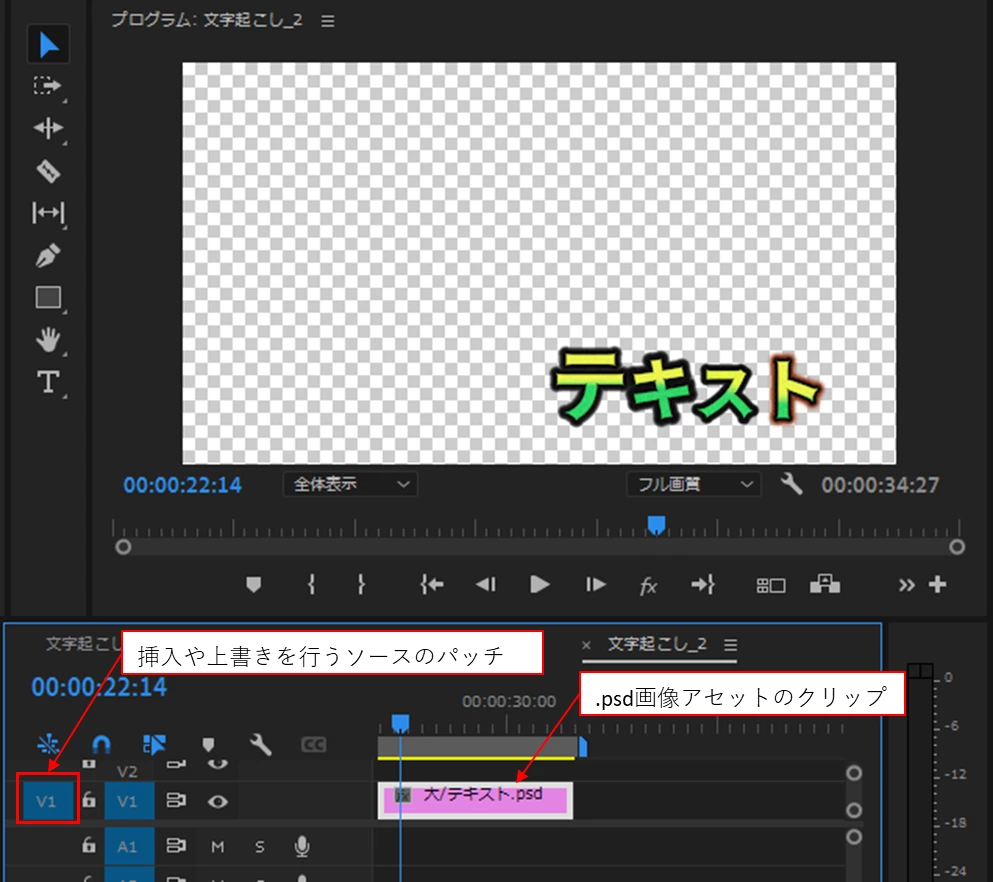This screenshot has height=882, width=993.
Task: Open the Program monitor panel menu
Action: pyautogui.click(x=327, y=21)
